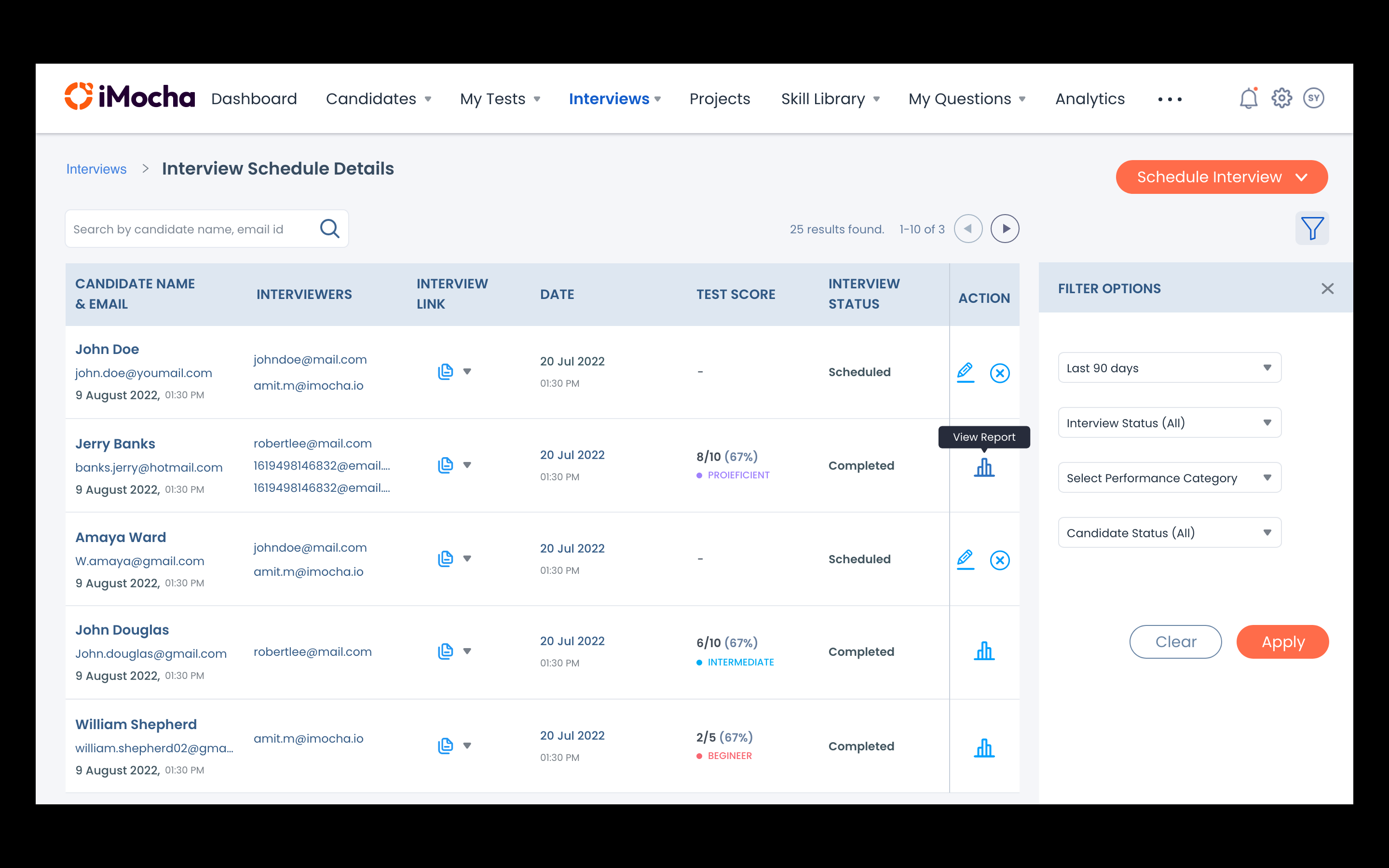Cancel Amaya Ward's interview with X icon
The image size is (1389, 868).
(x=1000, y=560)
